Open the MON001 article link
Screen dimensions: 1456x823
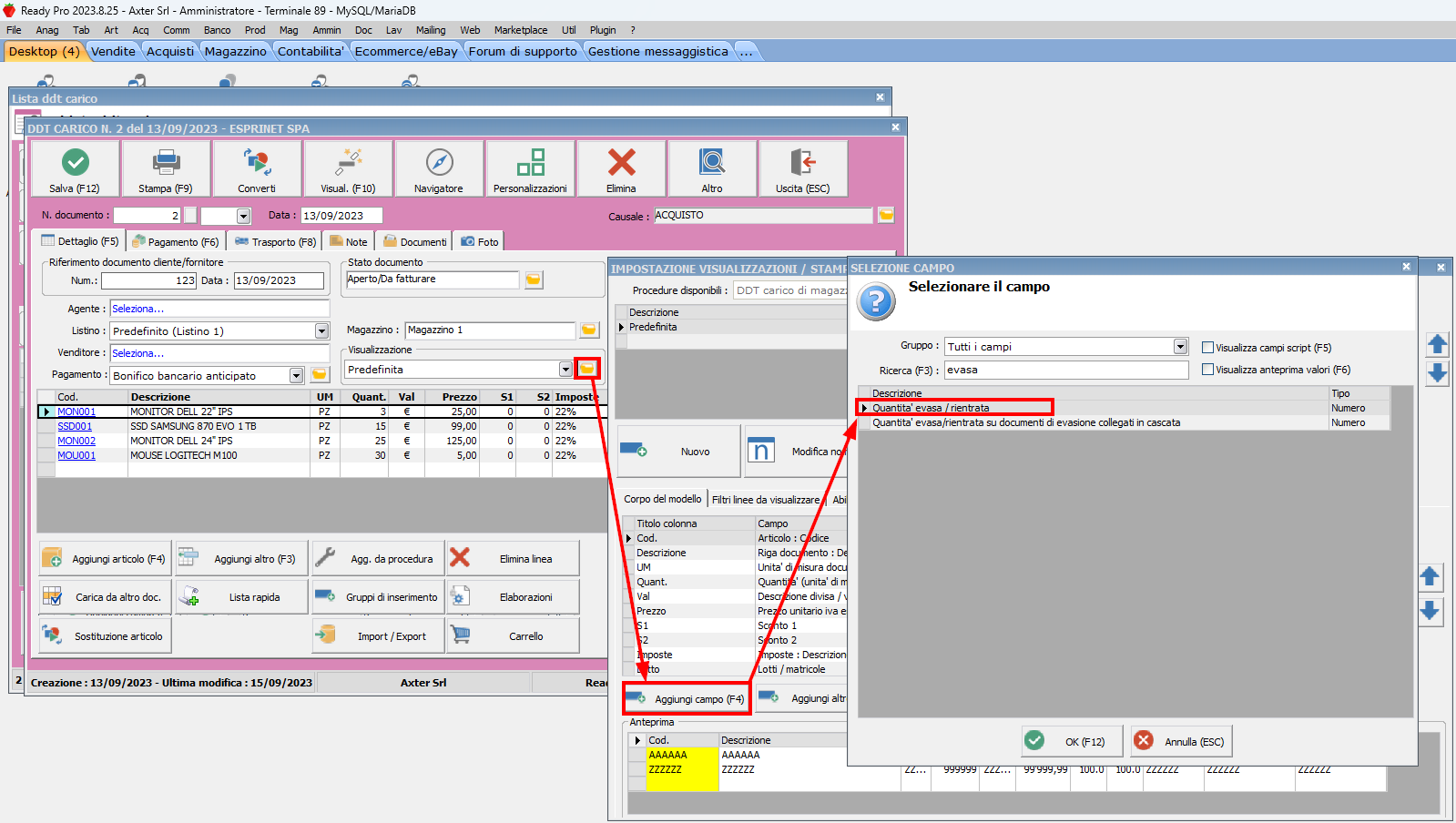click(76, 411)
